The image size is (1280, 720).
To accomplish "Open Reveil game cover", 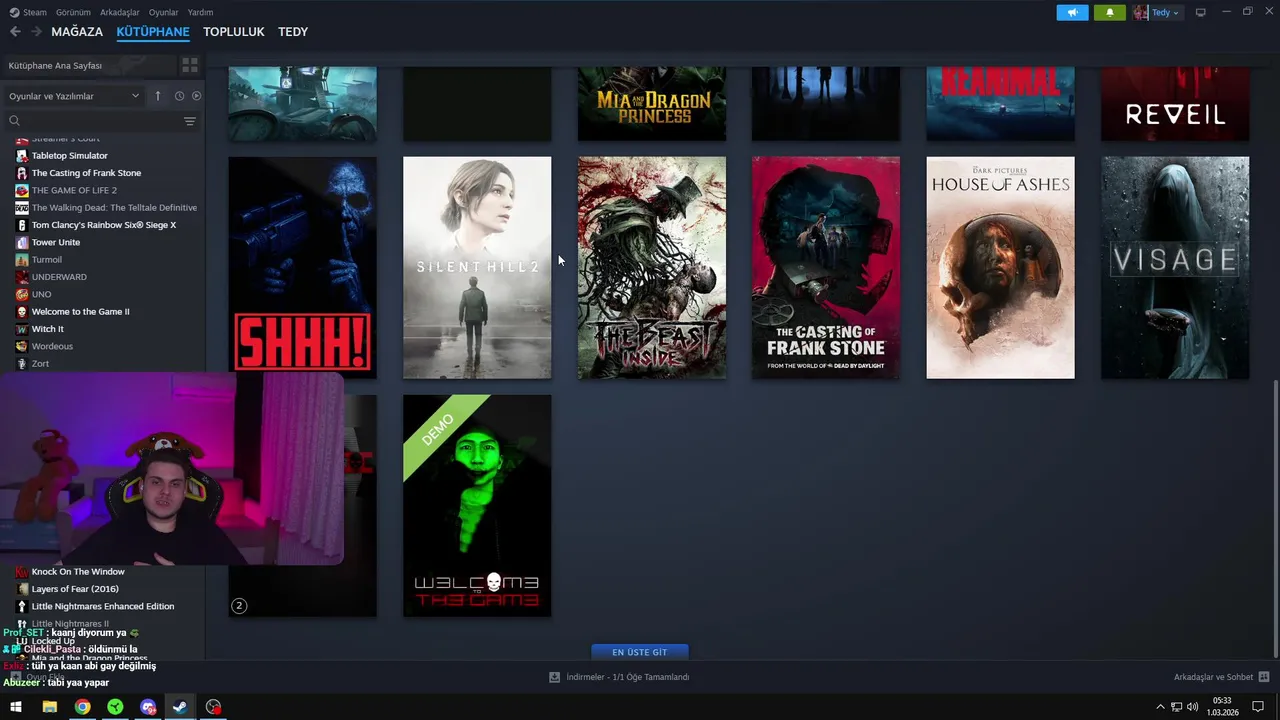I will pos(1175,104).
